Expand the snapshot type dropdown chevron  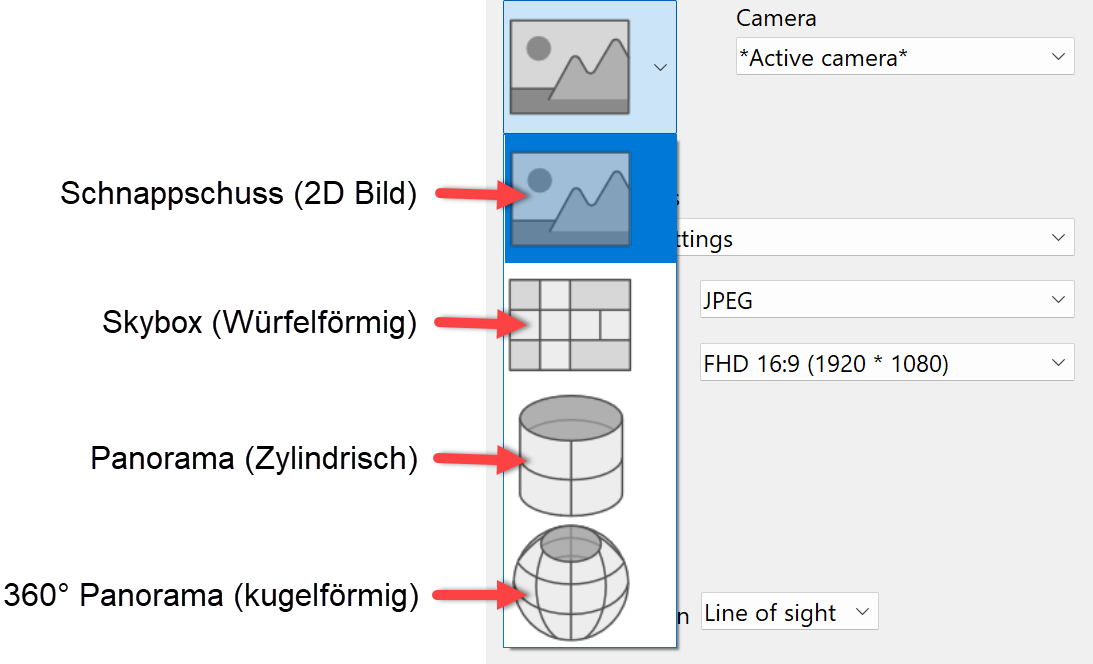659,66
